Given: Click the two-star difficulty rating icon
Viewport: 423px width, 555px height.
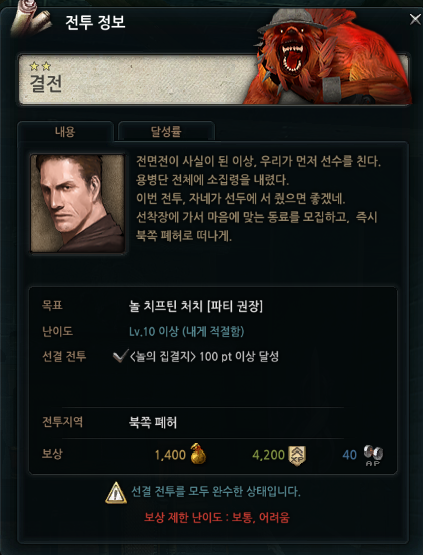Looking at the screenshot, I should pyautogui.click(x=40, y=66).
